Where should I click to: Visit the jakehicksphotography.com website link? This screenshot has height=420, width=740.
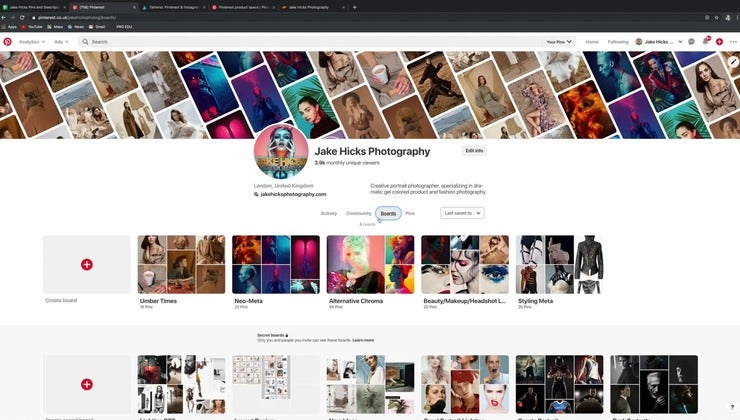click(x=294, y=194)
